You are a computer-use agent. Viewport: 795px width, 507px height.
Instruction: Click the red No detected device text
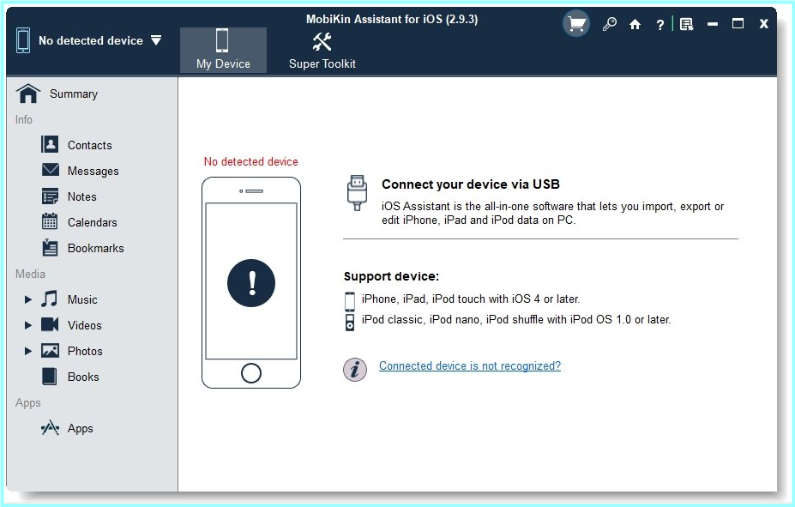tap(251, 162)
